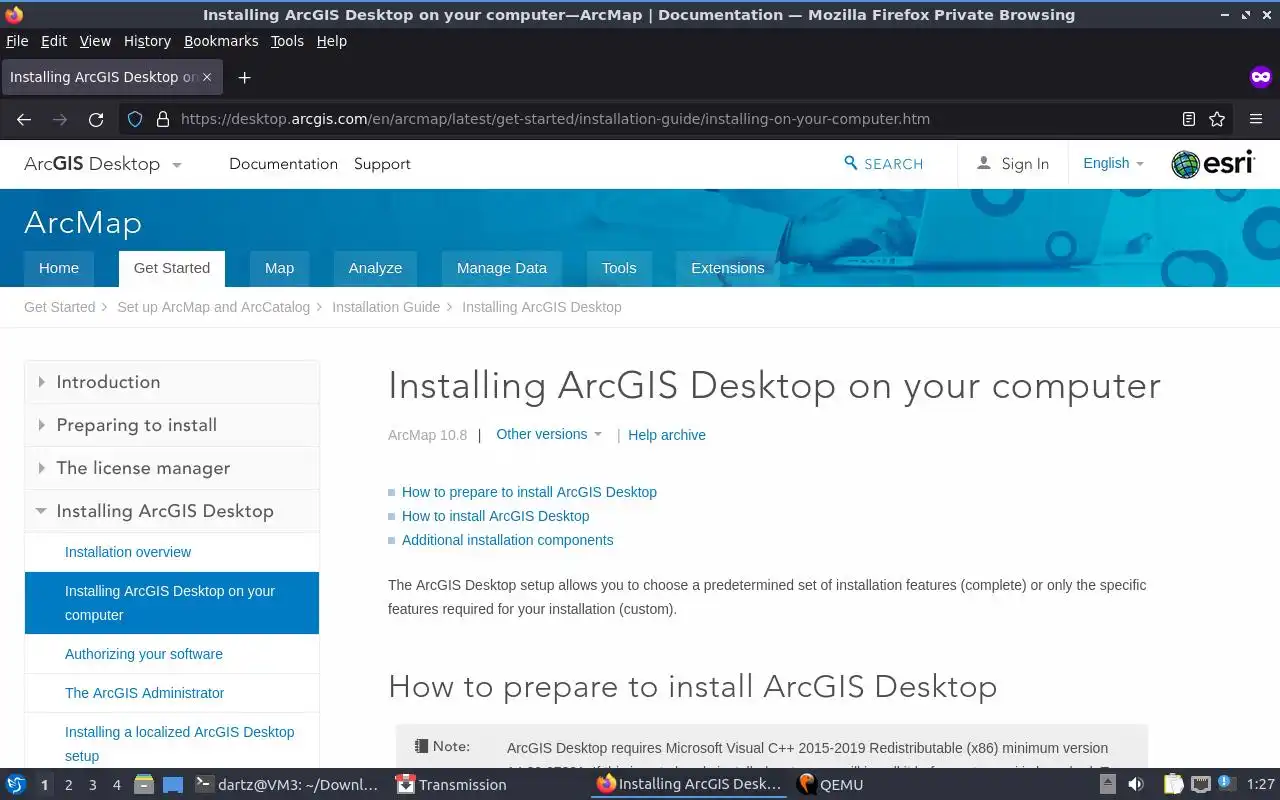Open The ArcGIS Administrator sidebar item
Viewport: 1280px width, 800px height.
(145, 693)
